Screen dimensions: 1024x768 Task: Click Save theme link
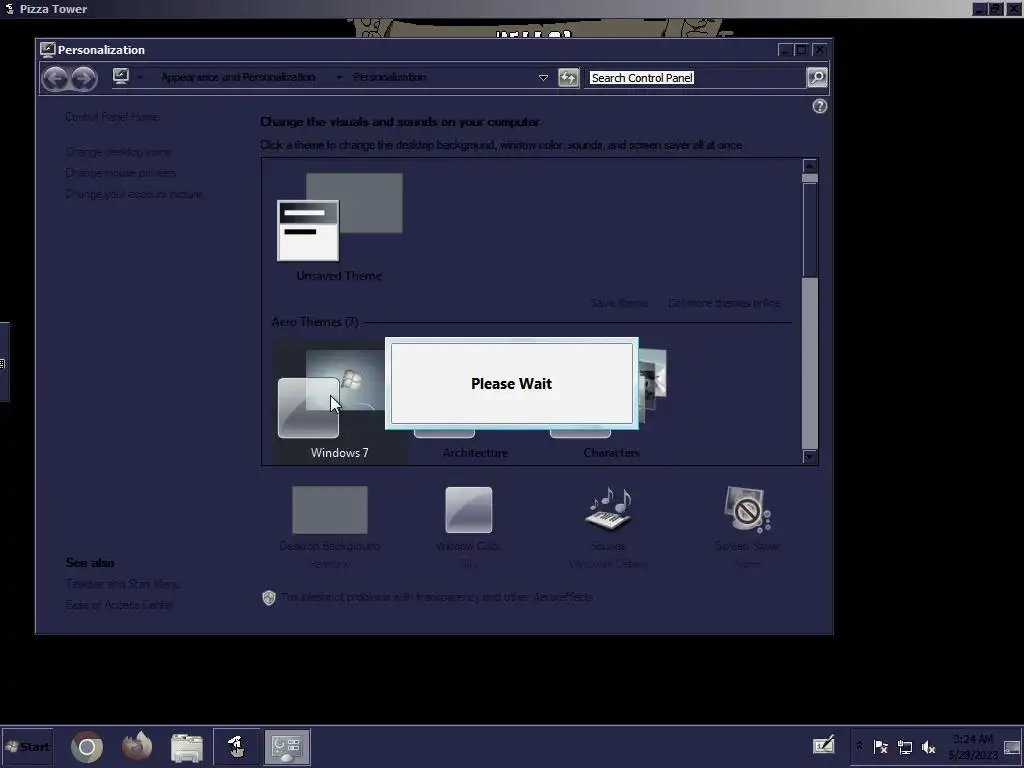coord(619,303)
